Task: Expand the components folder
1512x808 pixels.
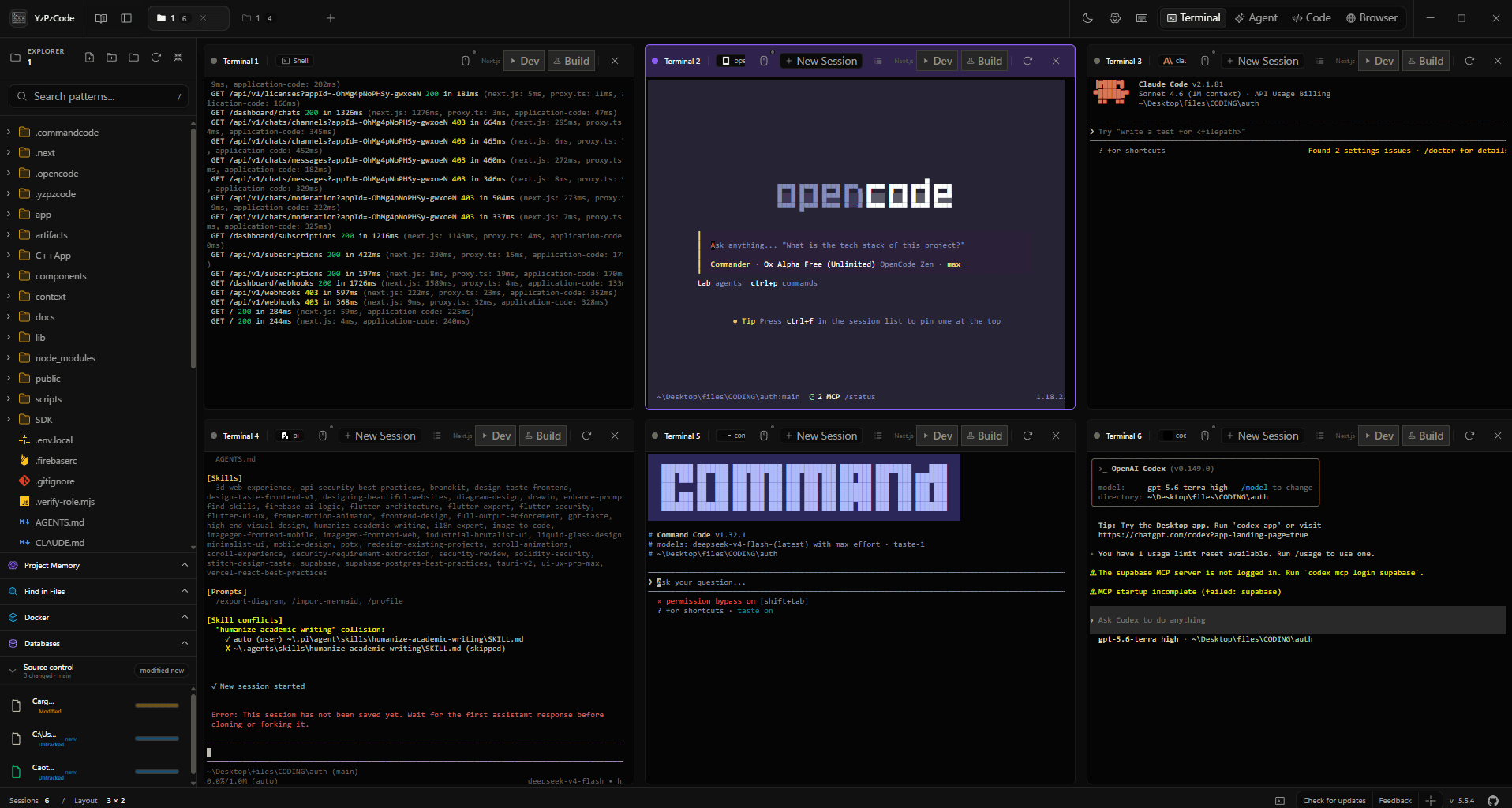Action: 9,276
